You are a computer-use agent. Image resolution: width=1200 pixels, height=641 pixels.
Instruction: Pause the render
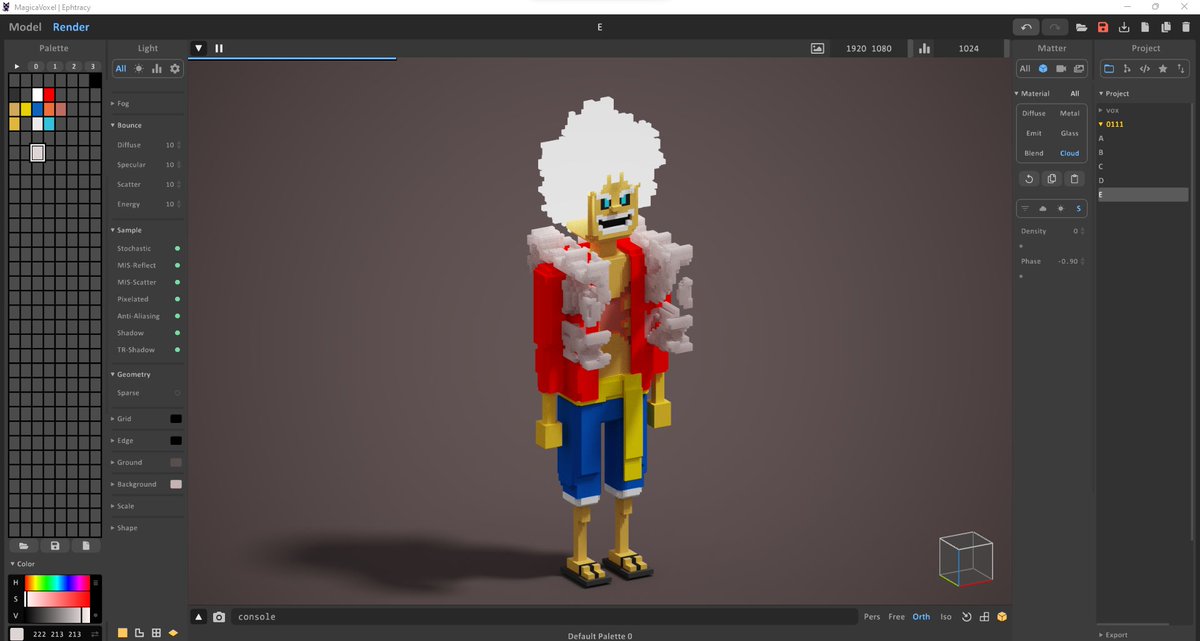coord(219,48)
